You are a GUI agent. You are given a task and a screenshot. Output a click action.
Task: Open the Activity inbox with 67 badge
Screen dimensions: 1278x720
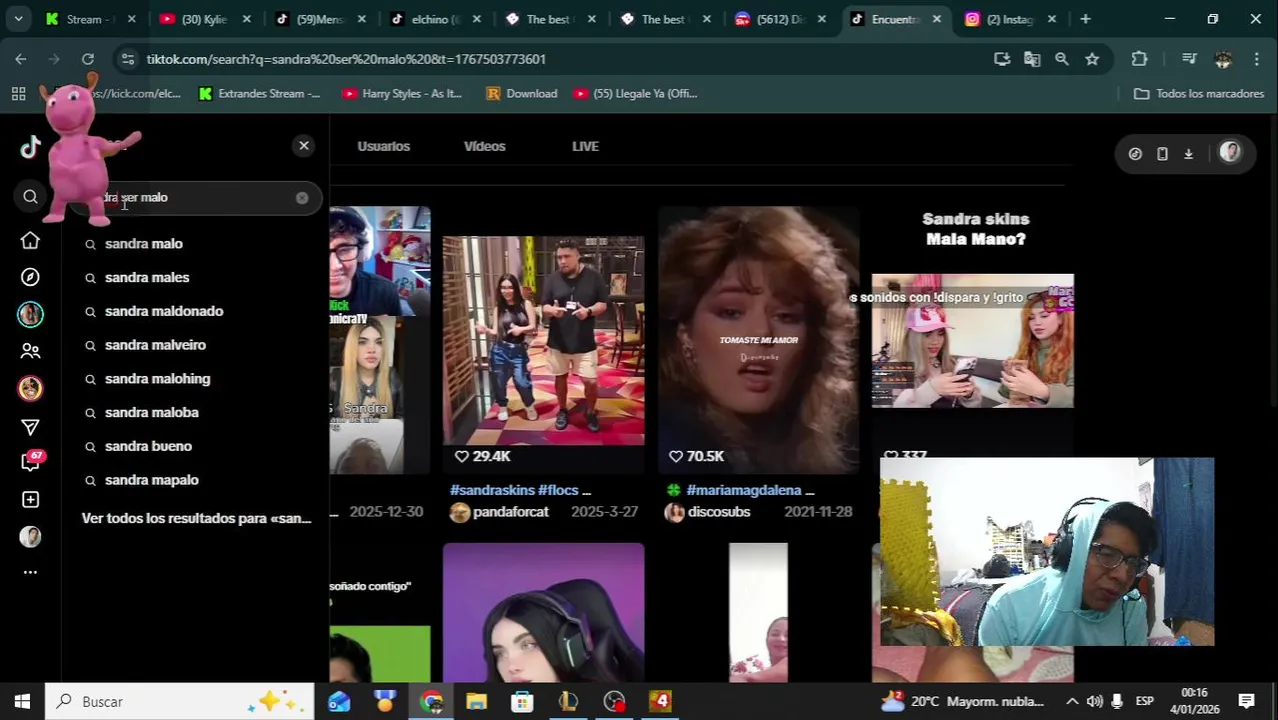click(x=31, y=461)
